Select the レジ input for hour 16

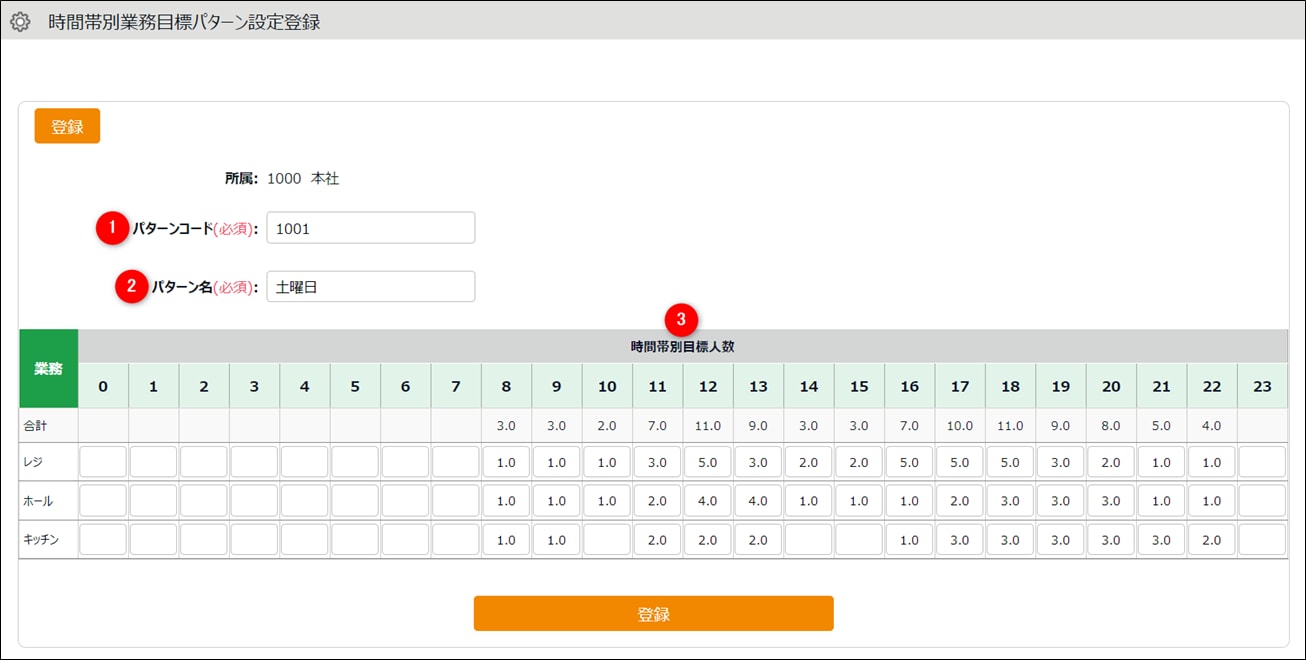[x=909, y=462]
